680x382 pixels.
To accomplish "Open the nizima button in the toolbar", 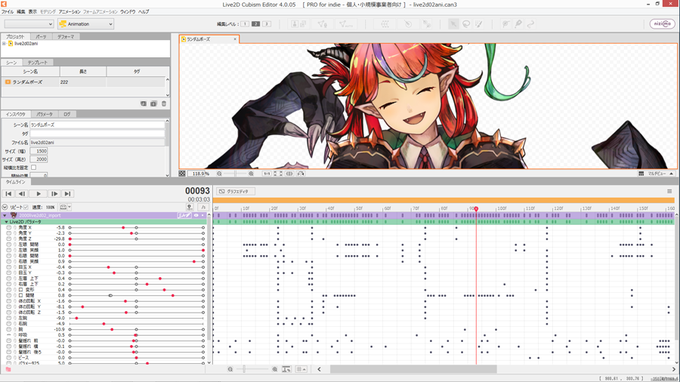I will click(662, 24).
